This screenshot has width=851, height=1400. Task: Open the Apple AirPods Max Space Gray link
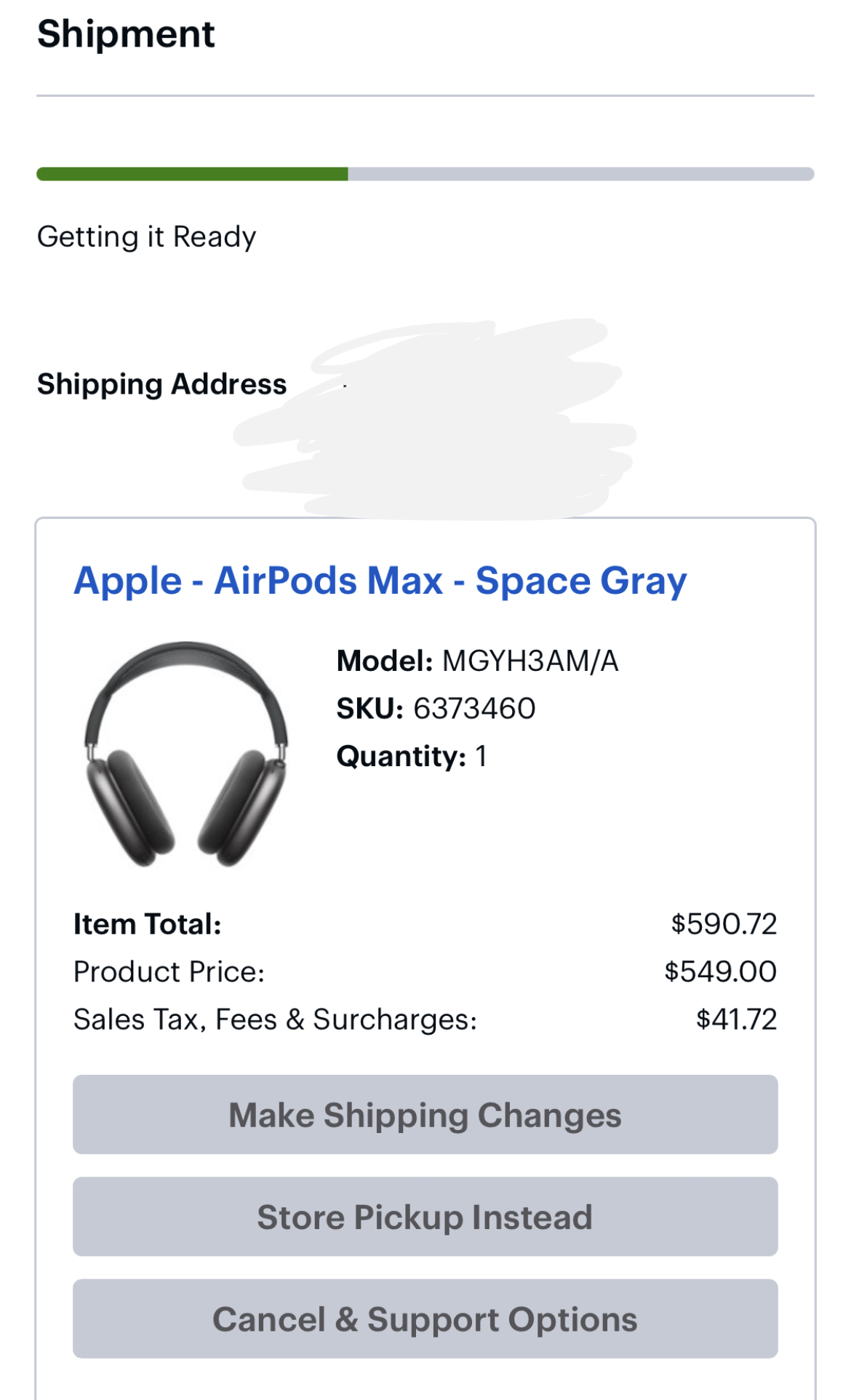coord(380,581)
